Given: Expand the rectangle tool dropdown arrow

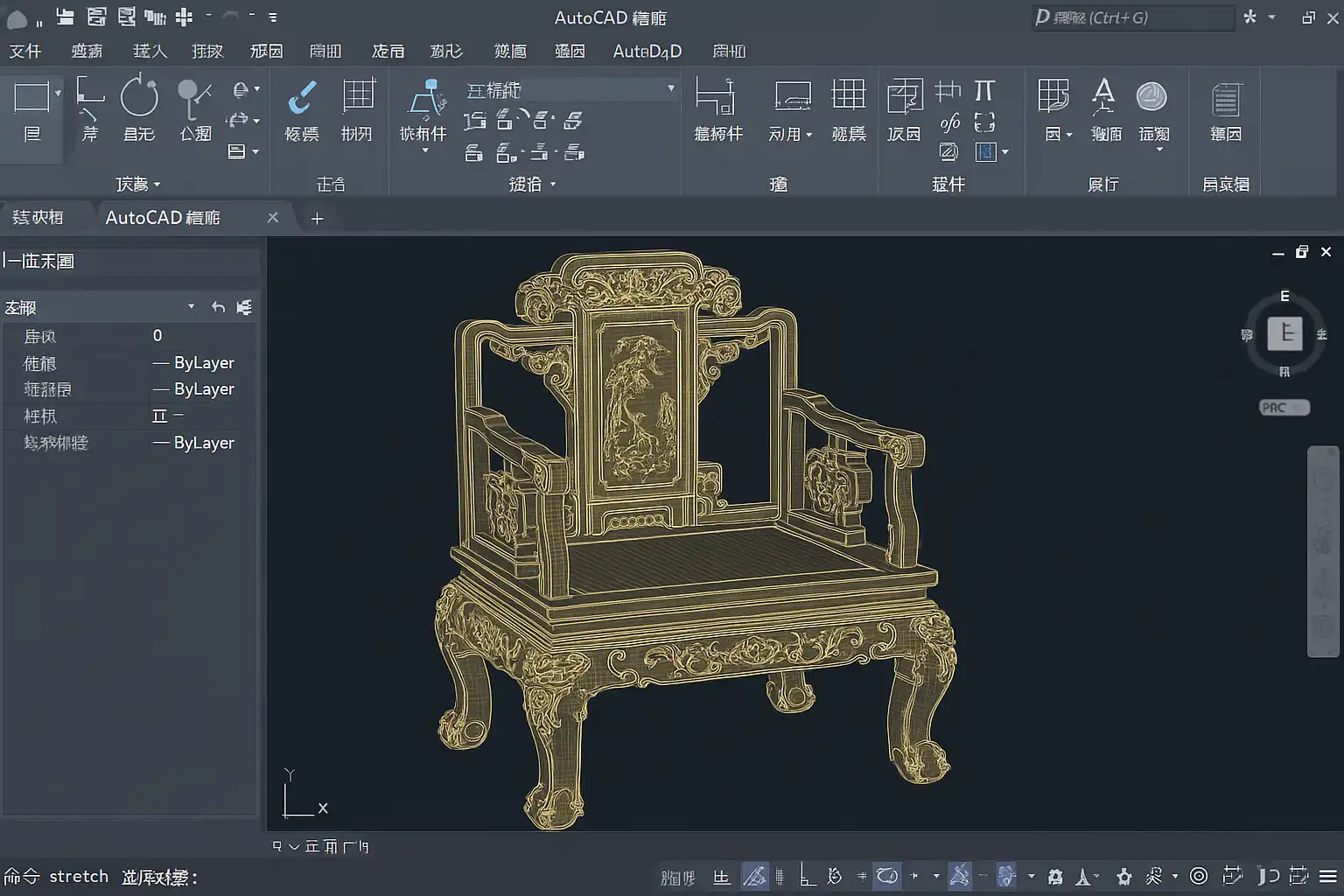Looking at the screenshot, I should coord(58,93).
